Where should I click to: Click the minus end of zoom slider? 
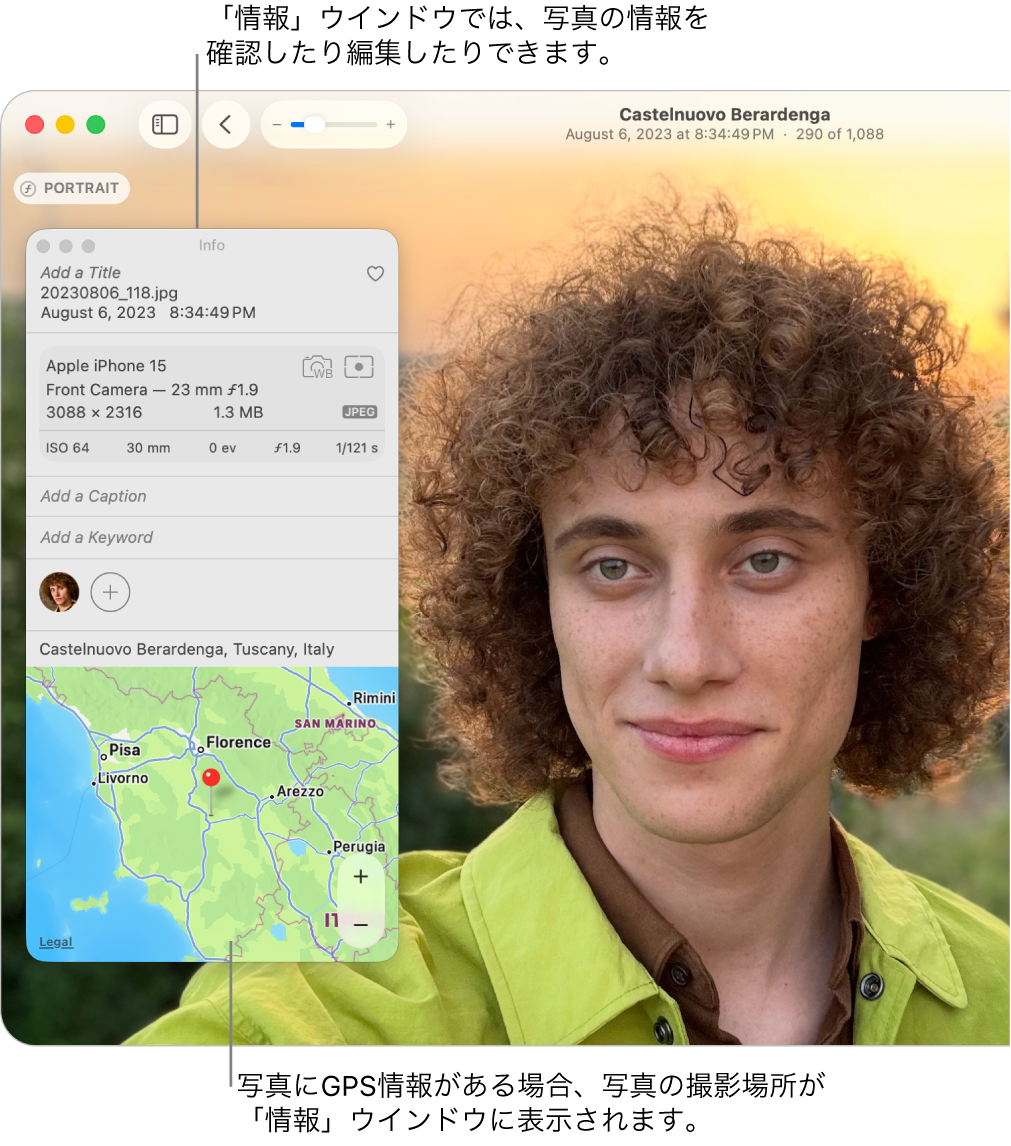(x=277, y=124)
